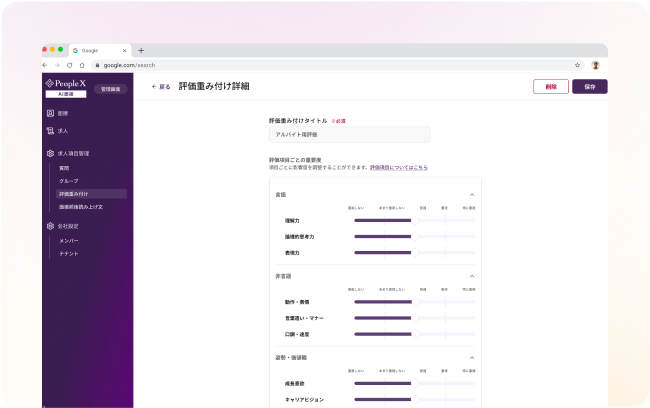The width and height of the screenshot is (650, 408).
Task: Bookmark the page using the star icon
Action: coord(578,65)
